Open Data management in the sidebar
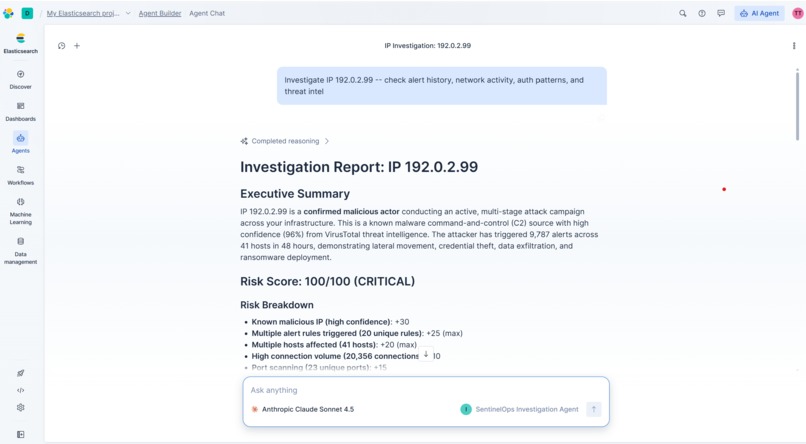Viewport: 806px width, 444px height. click(21, 250)
